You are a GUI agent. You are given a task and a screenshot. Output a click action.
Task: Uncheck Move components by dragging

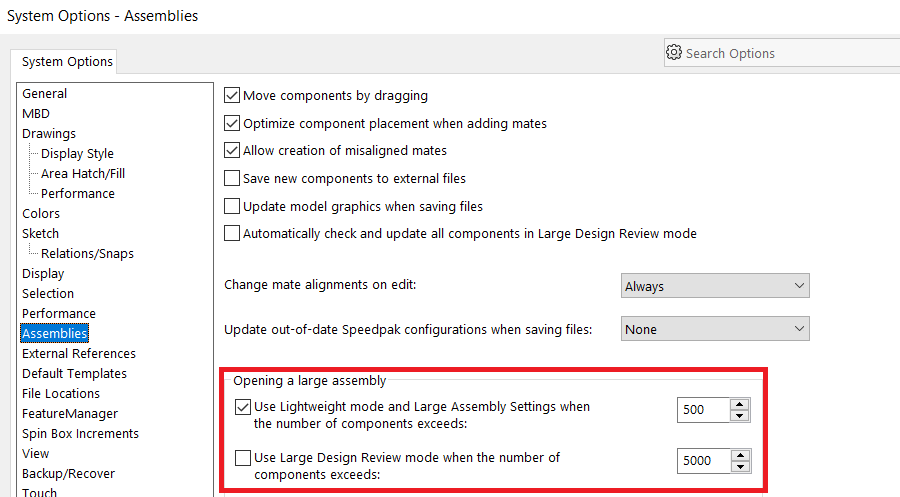click(232, 96)
